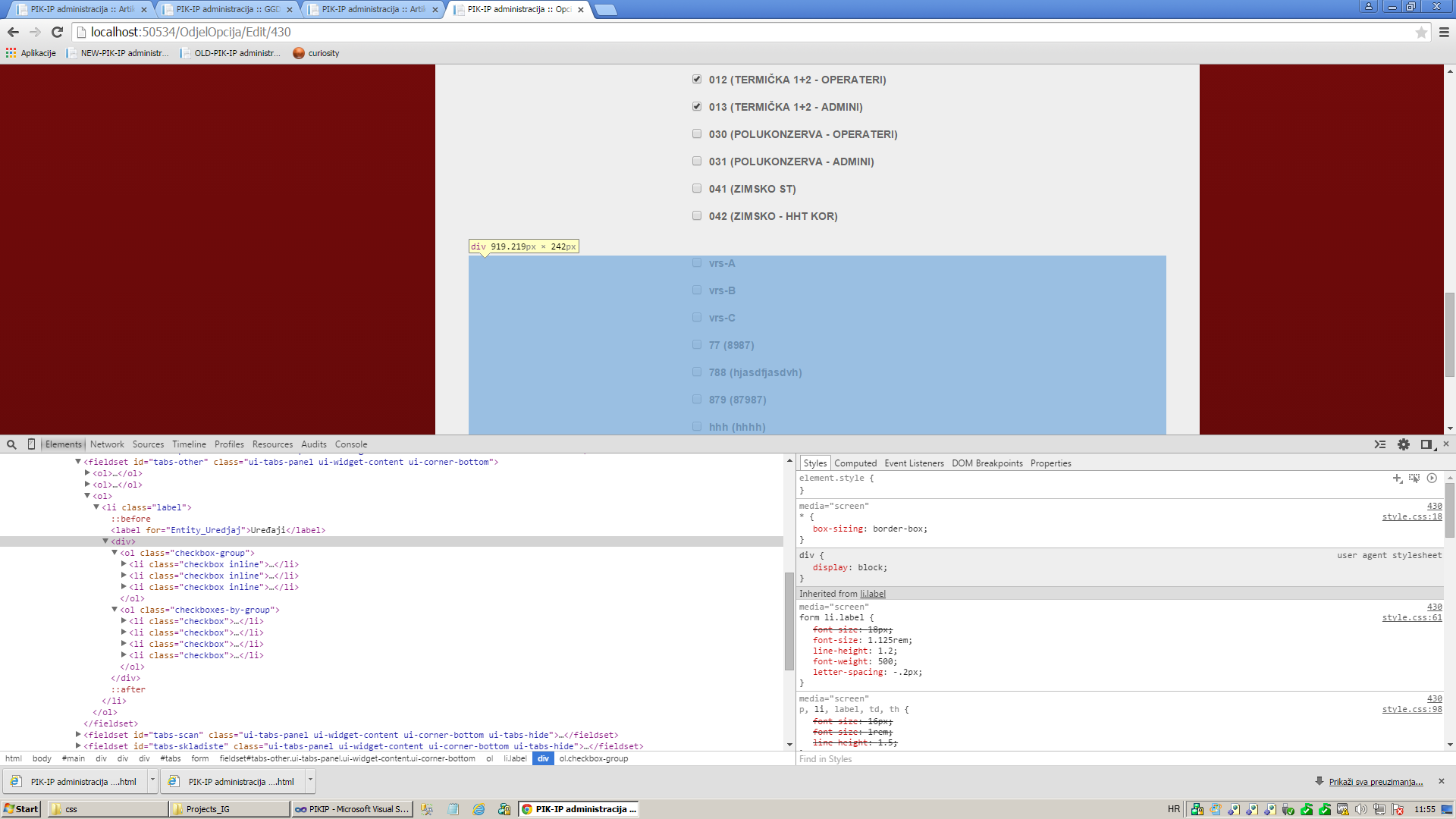Open the NEW-PIK-IP administr... bookmark

pyautogui.click(x=118, y=53)
